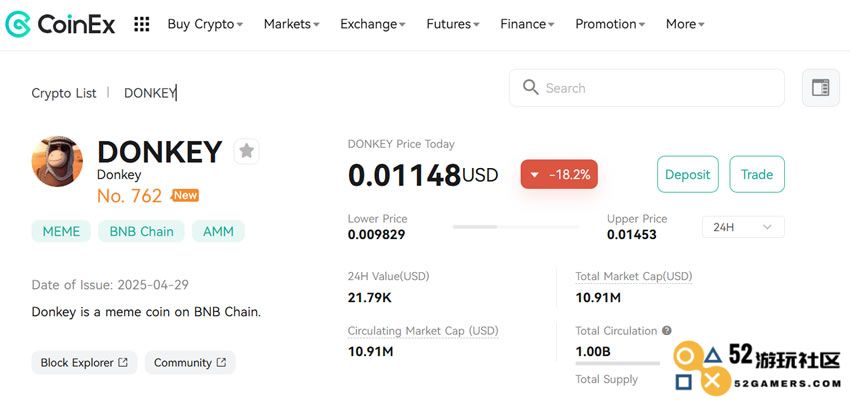The width and height of the screenshot is (850, 401).
Task: Open the Block Explorer external link
Action: pyautogui.click(x=84, y=363)
